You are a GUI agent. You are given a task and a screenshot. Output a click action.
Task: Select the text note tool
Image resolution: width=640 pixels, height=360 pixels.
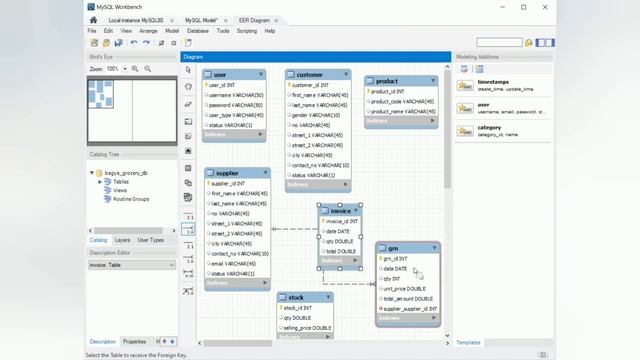pyautogui.click(x=188, y=136)
